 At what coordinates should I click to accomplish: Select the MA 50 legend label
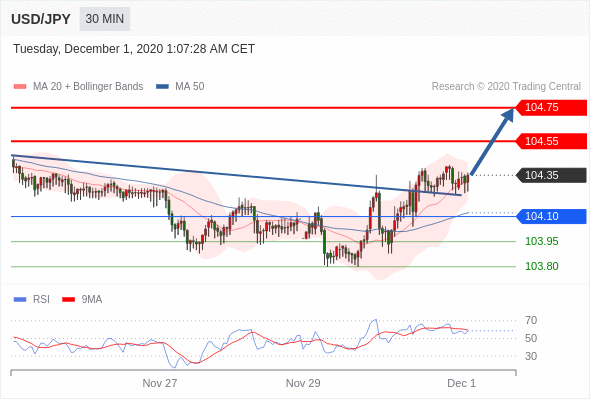tap(190, 87)
